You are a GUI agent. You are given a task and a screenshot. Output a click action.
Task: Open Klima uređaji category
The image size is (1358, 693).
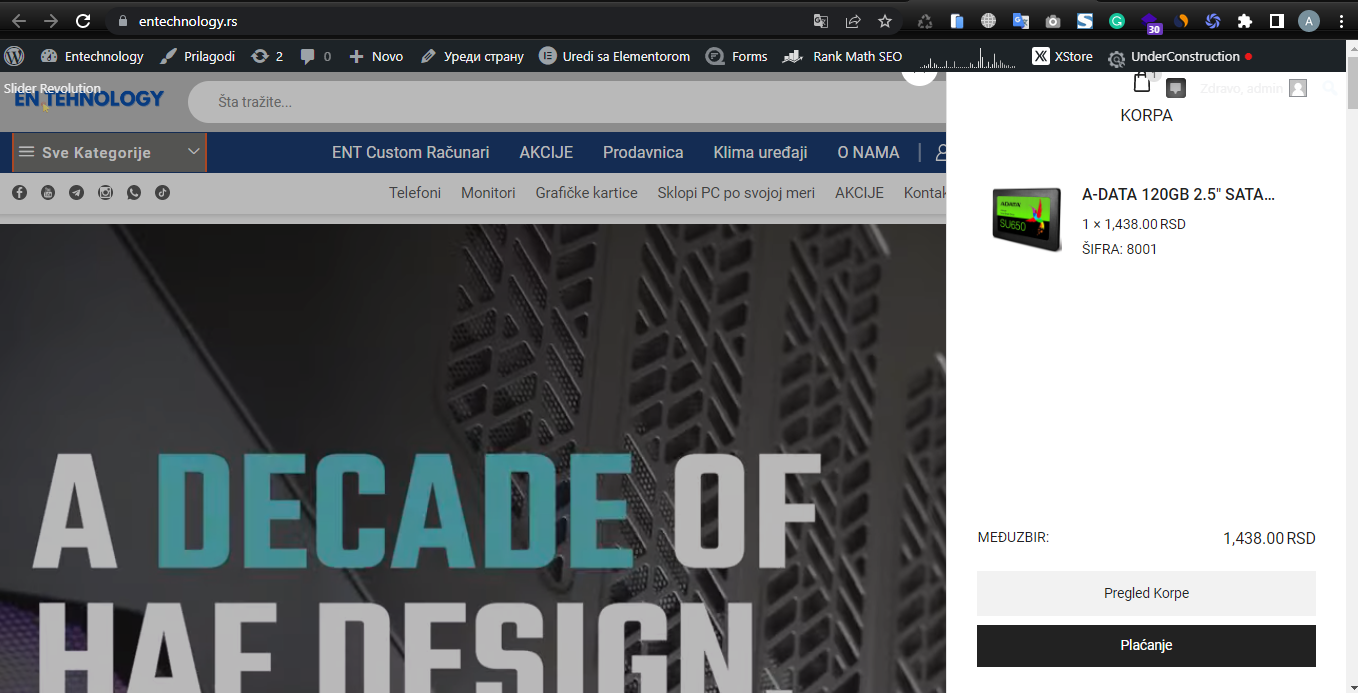pyautogui.click(x=760, y=152)
